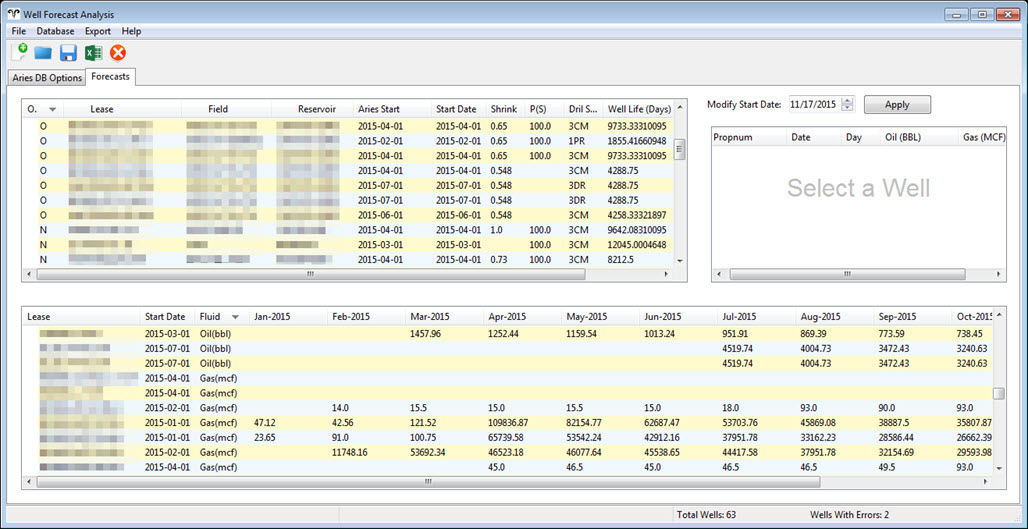Open the Help menu

pos(131,31)
